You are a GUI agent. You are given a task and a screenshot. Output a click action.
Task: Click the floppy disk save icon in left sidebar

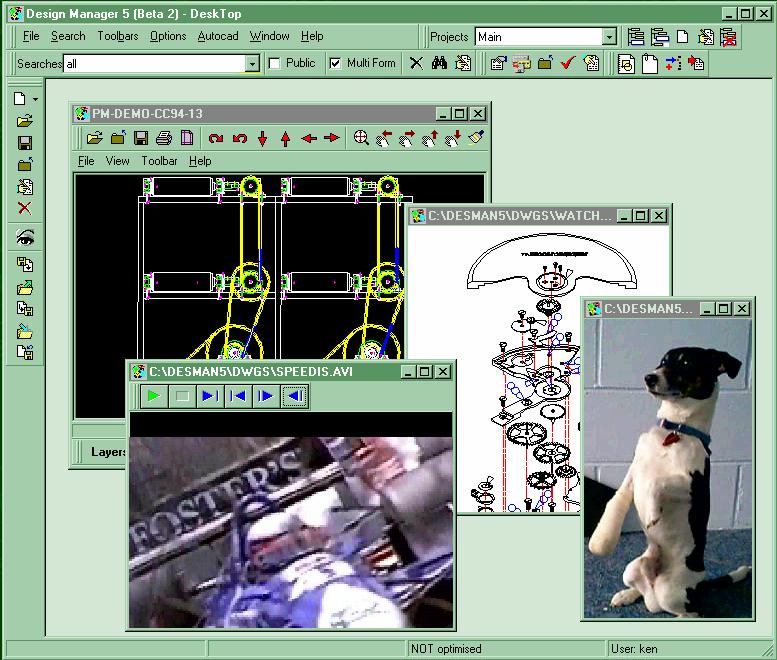tap(25, 143)
